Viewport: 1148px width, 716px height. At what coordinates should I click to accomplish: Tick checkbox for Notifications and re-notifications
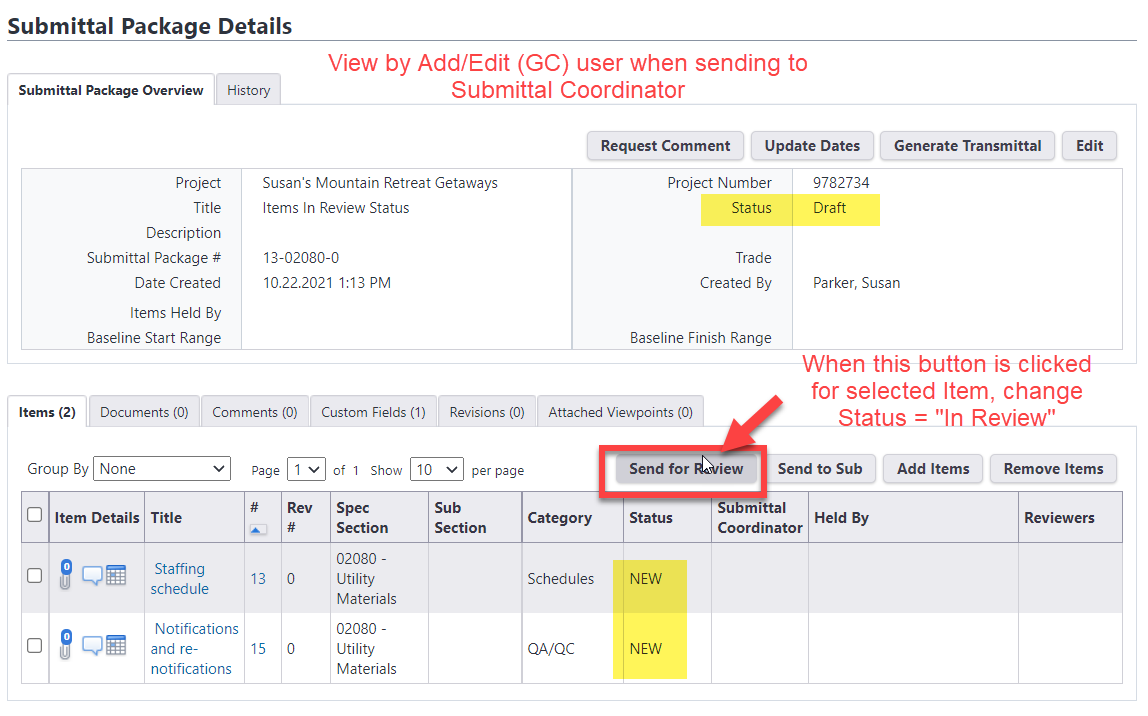(x=35, y=646)
